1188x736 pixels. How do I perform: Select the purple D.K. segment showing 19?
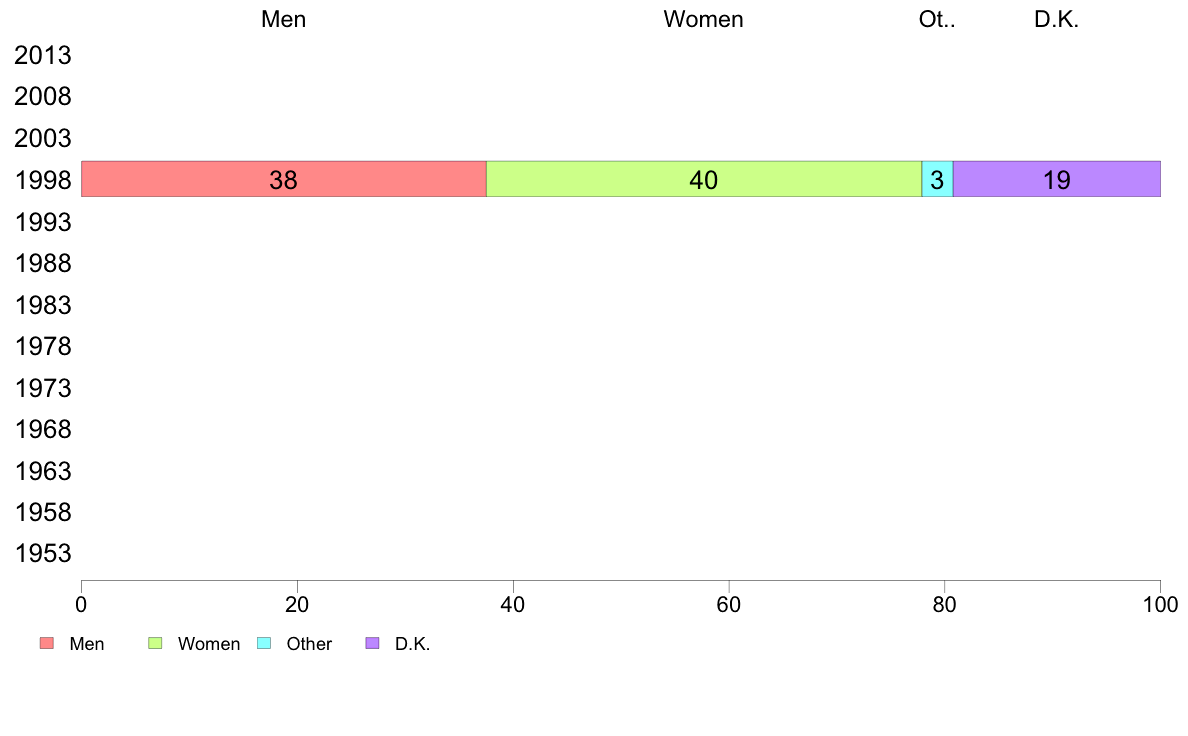[x=1057, y=179]
